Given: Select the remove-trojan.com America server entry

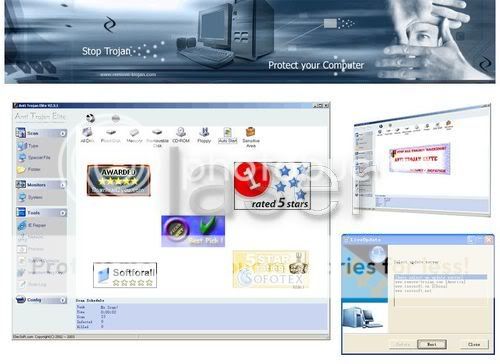Looking at the screenshot, I should (430, 282).
